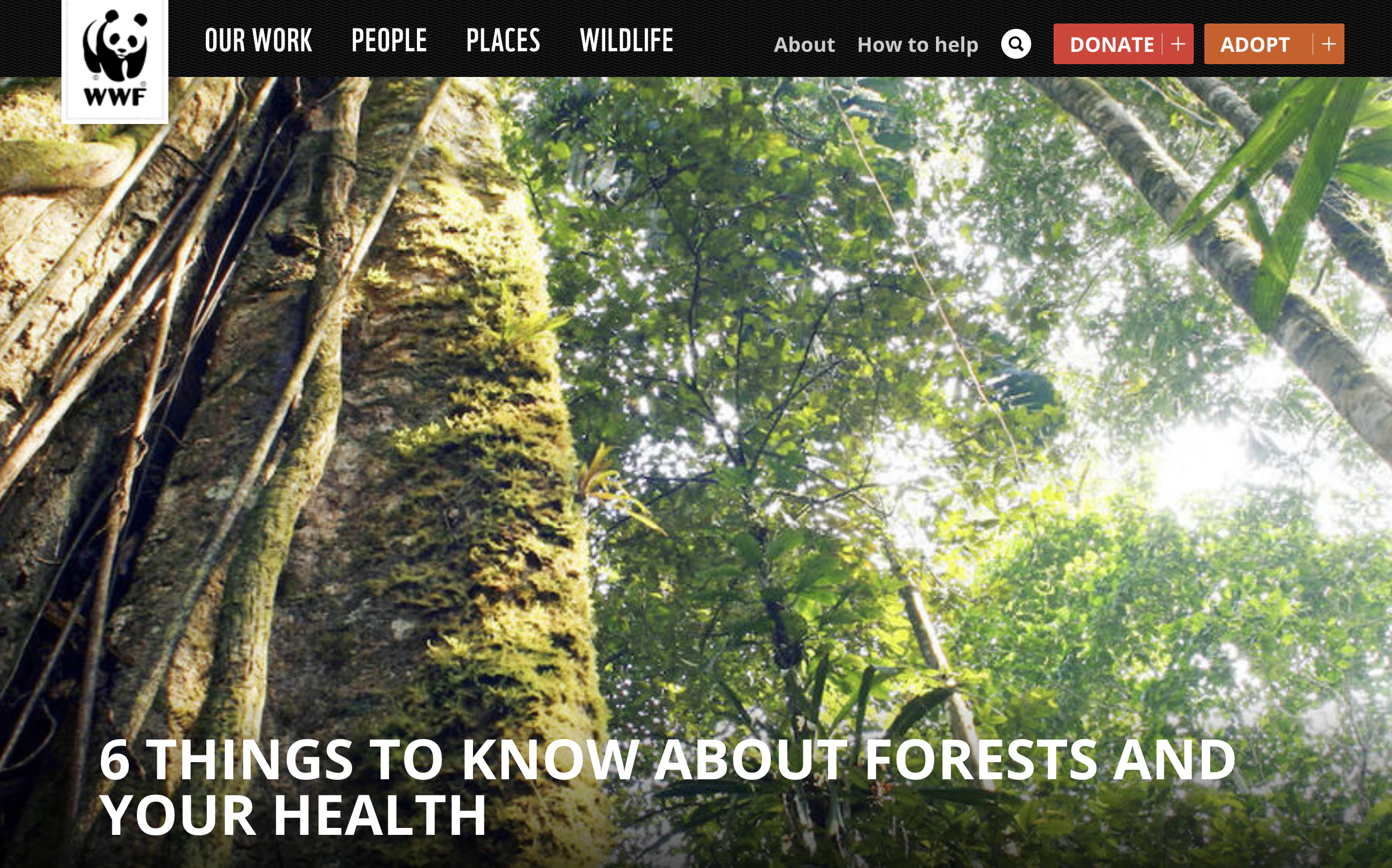Screen dimensions: 1392x868
Task: Expand the plus icon beside DONATE
Action: (x=1178, y=44)
